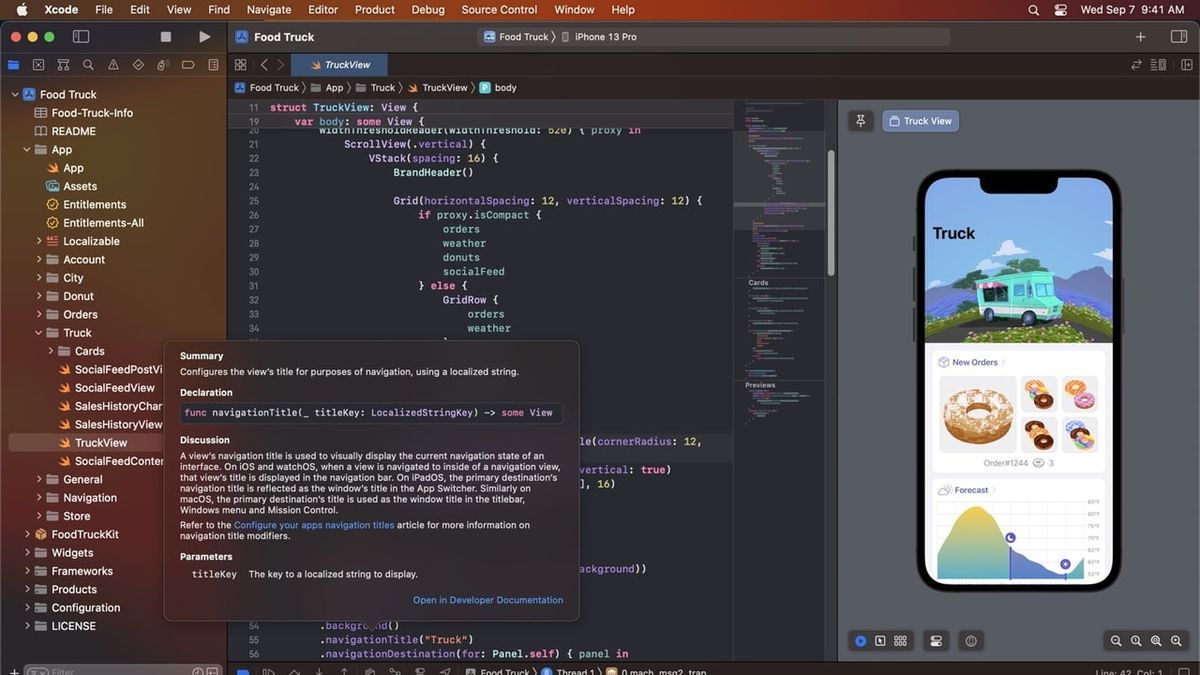Select the search navigator icon
Image resolution: width=1200 pixels, height=675 pixels.
click(88, 64)
